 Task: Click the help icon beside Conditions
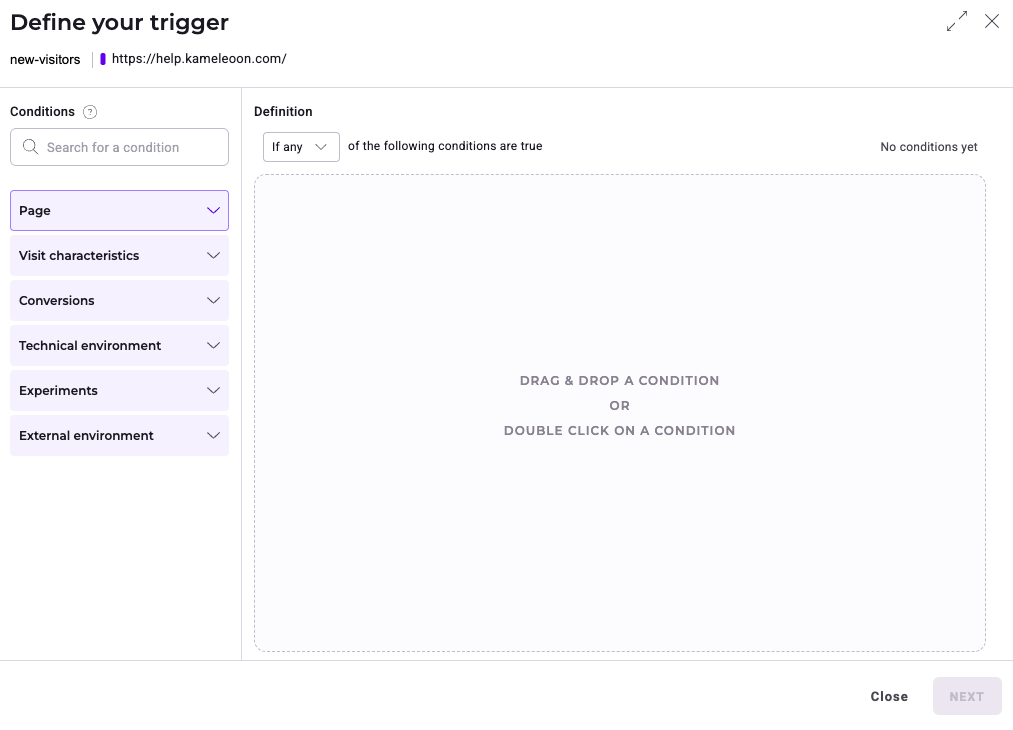[90, 112]
